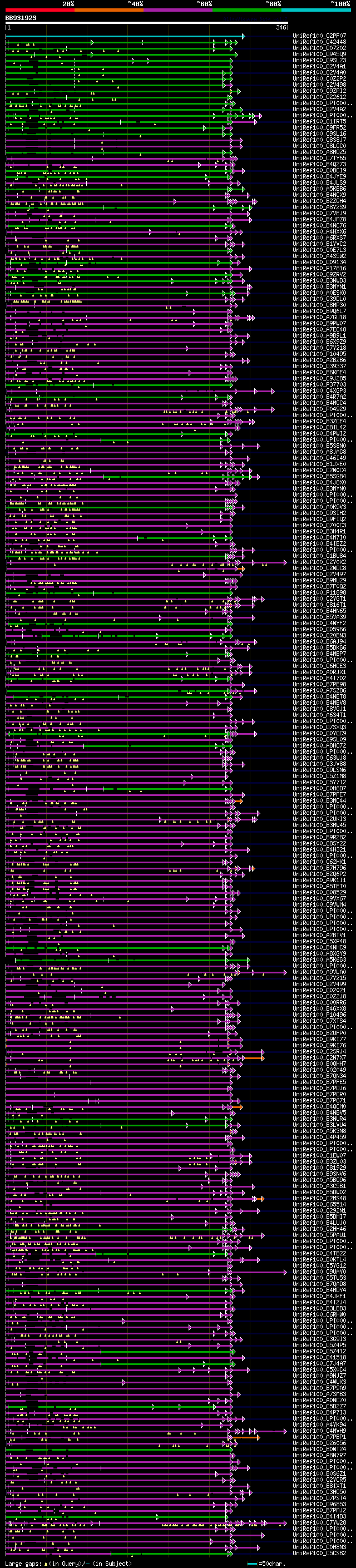This screenshot has width=356, height=1568.
Task: Select the UniRef100_Q9ZRV2 label
Action: [319, 275]
